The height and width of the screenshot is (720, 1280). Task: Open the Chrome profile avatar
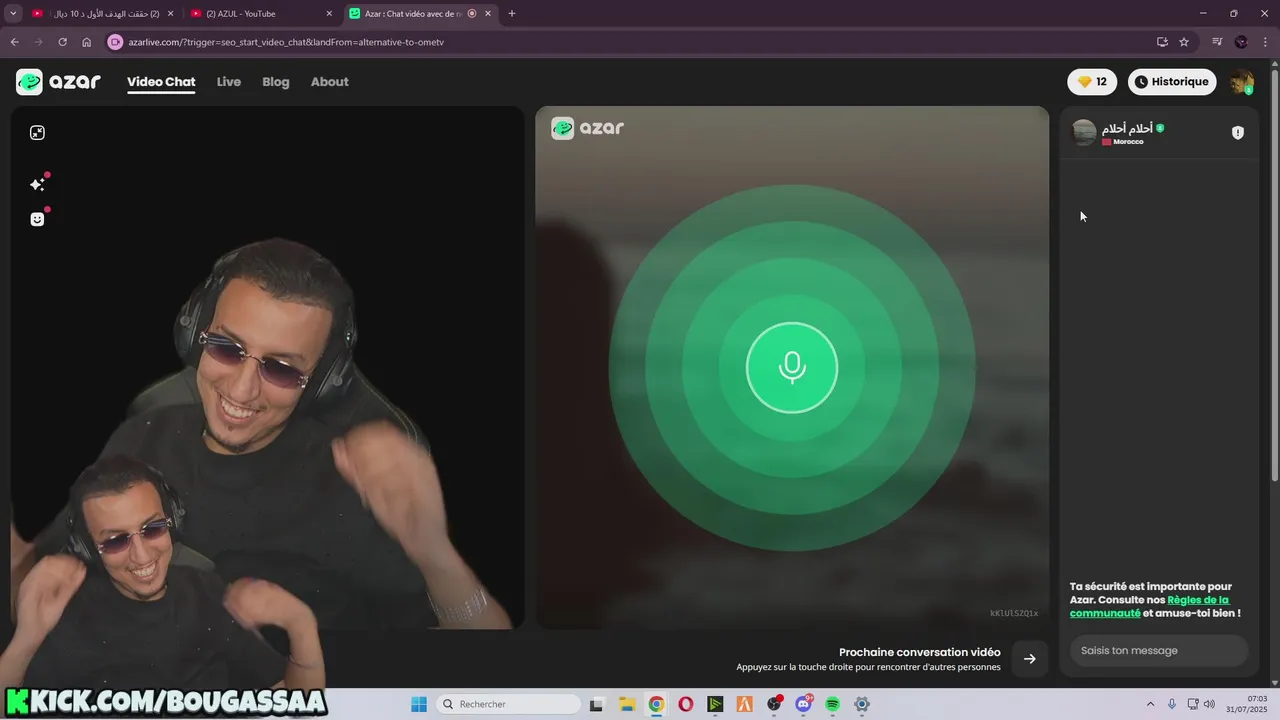[x=1241, y=42]
